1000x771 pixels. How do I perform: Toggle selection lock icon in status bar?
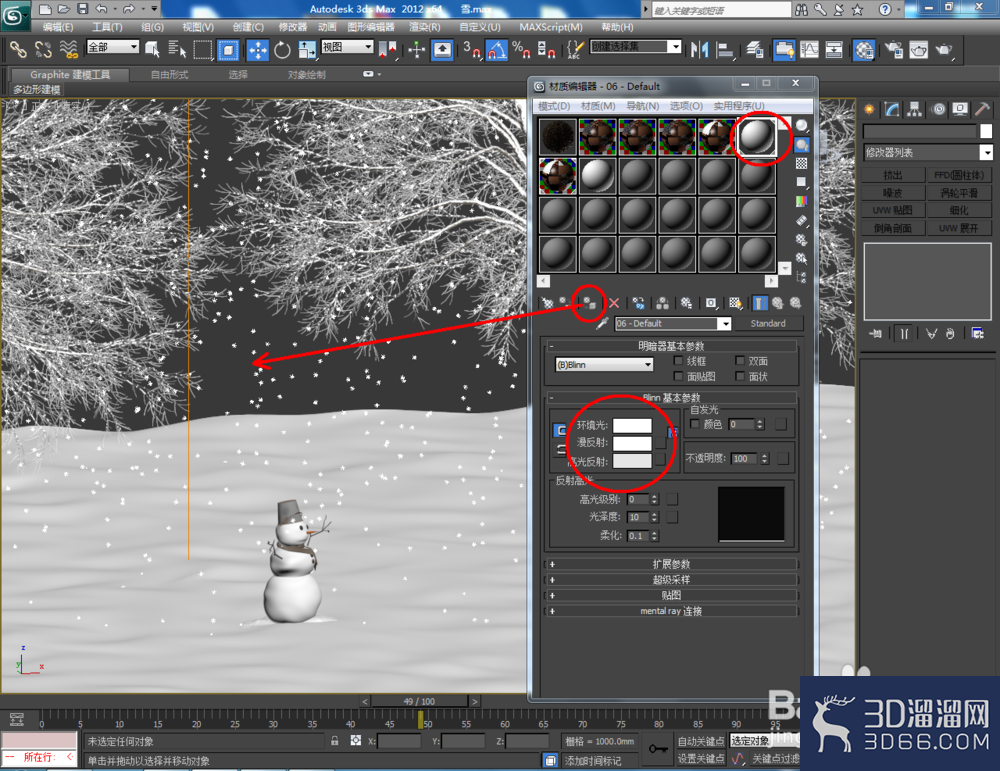(334, 741)
